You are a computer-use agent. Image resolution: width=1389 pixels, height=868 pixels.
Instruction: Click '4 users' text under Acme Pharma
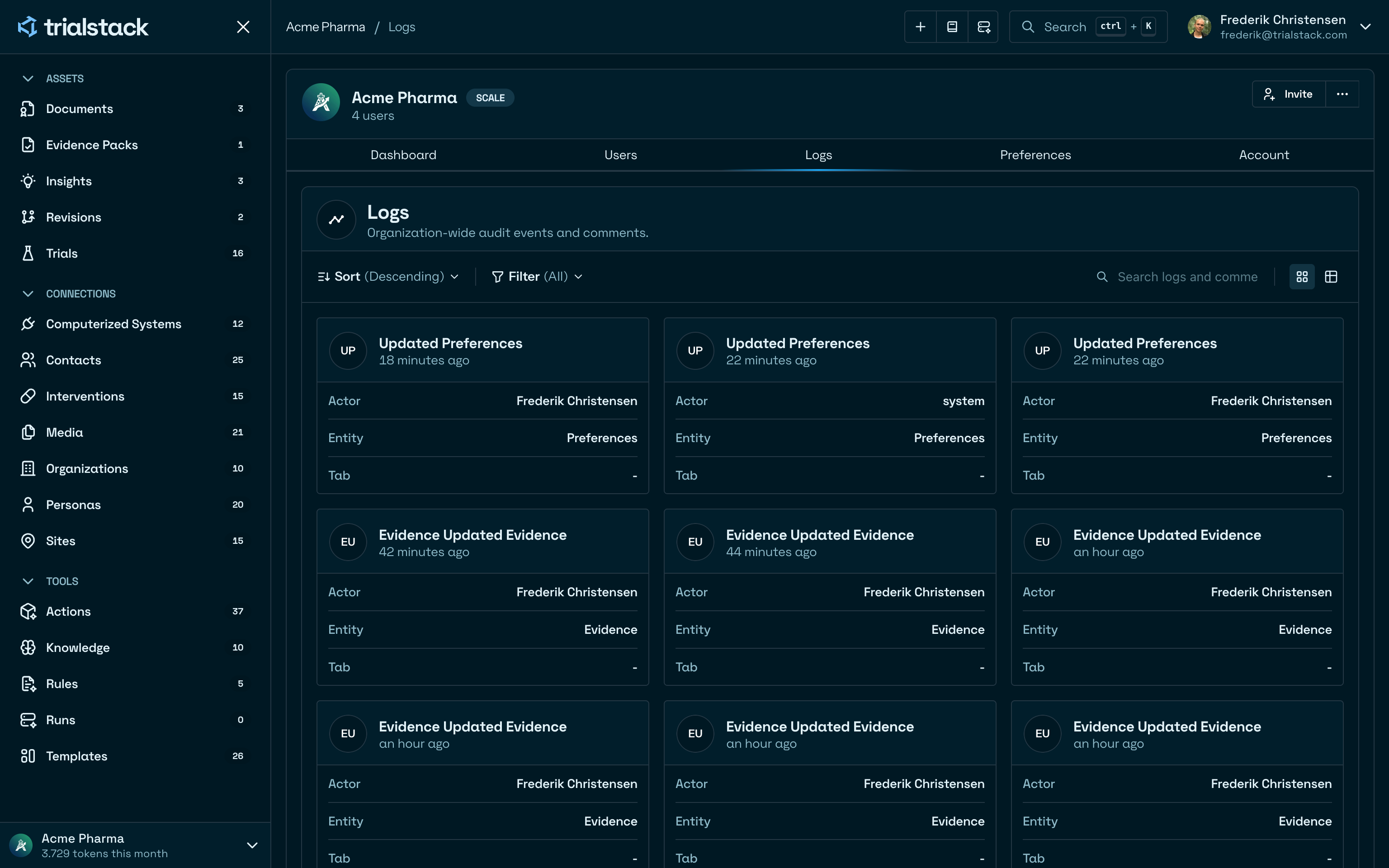373,116
